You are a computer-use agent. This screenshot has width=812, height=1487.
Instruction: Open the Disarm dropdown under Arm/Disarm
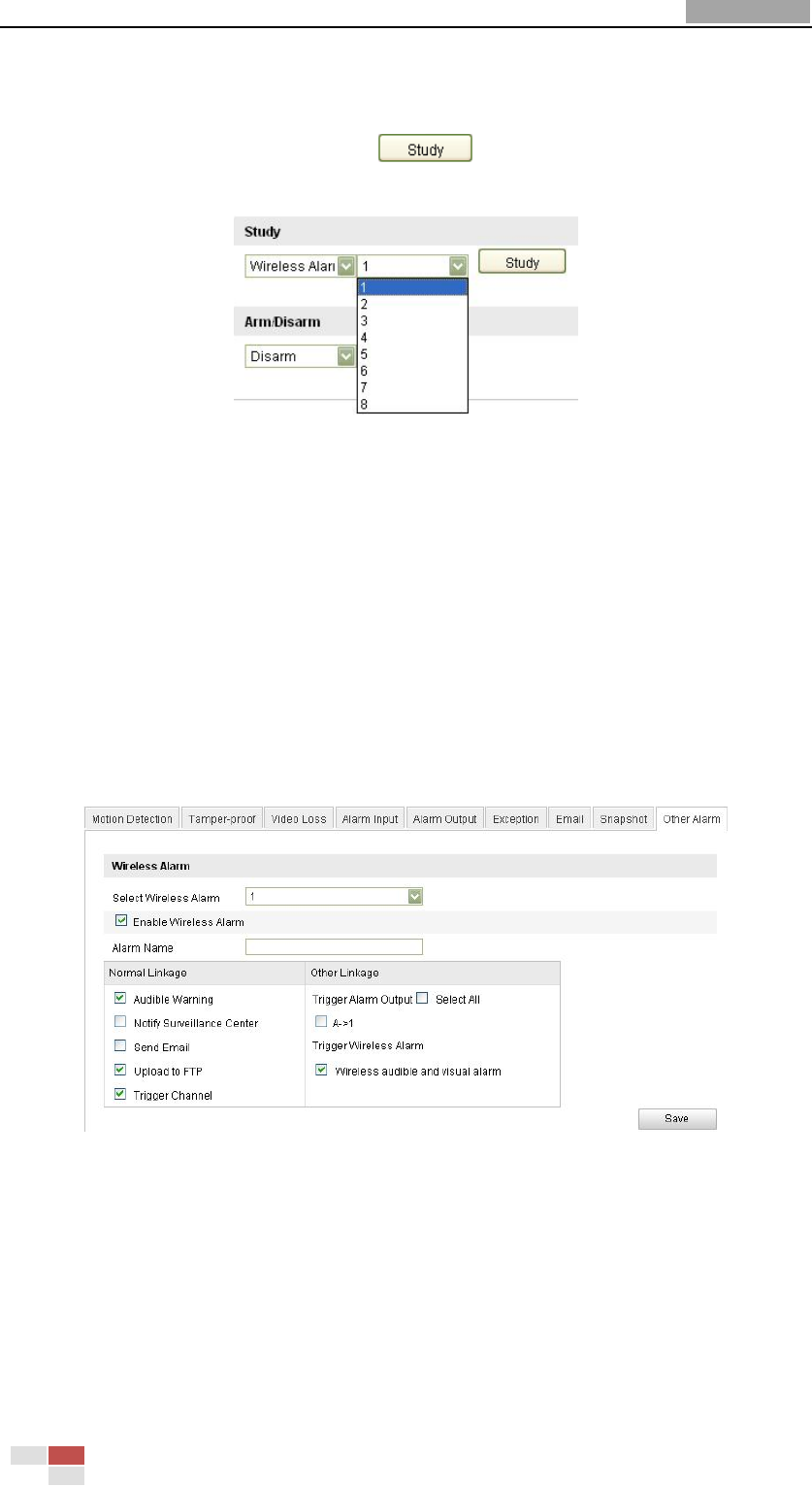(300, 356)
